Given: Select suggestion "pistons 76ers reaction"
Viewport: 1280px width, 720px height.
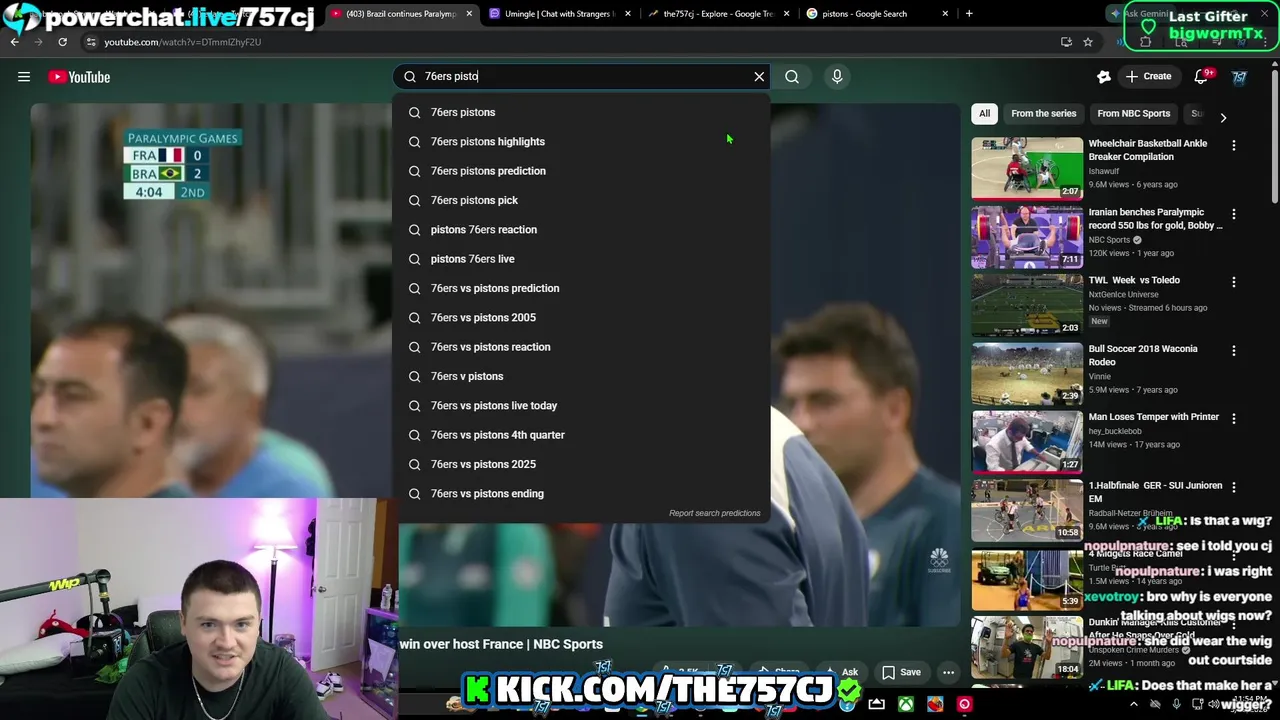Looking at the screenshot, I should (582, 229).
